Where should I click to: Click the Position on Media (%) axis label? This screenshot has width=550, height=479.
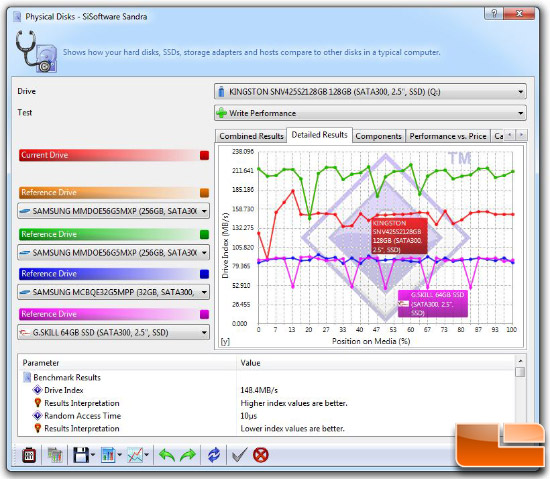pyautogui.click(x=371, y=341)
